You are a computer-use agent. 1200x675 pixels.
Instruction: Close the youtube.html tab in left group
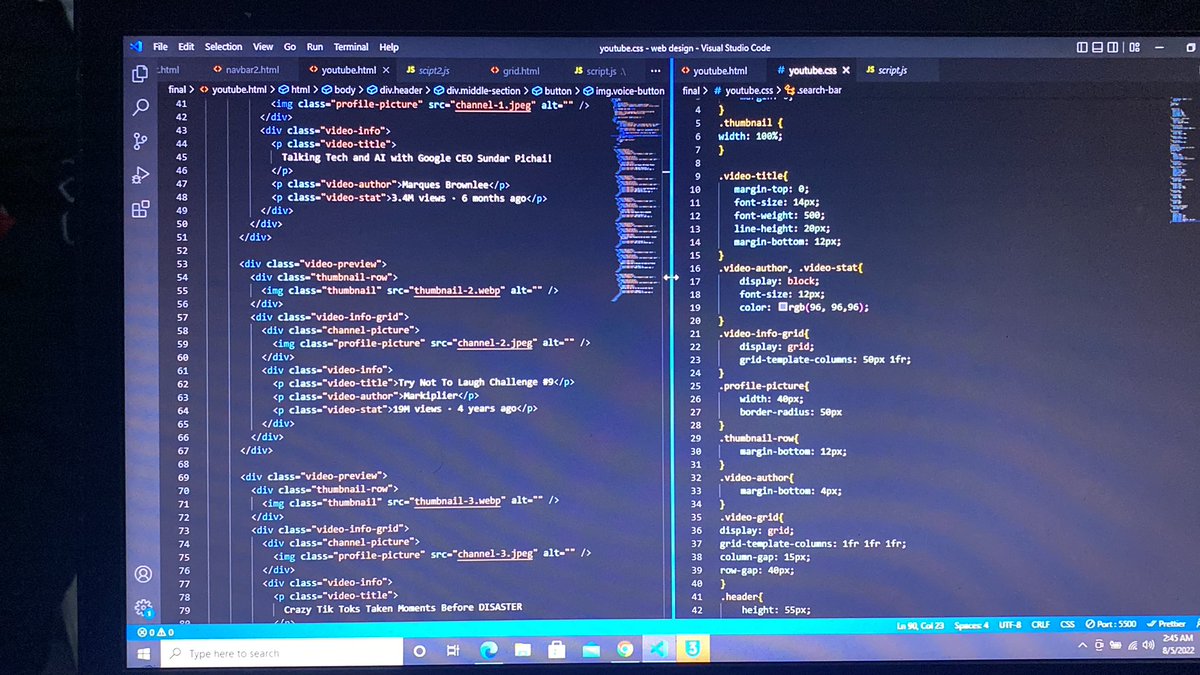coord(385,71)
